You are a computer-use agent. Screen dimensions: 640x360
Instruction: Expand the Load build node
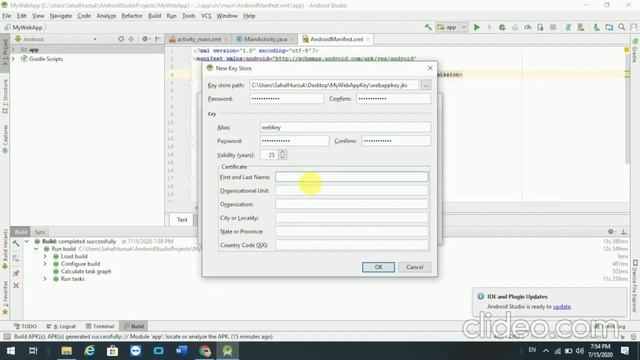(45, 256)
